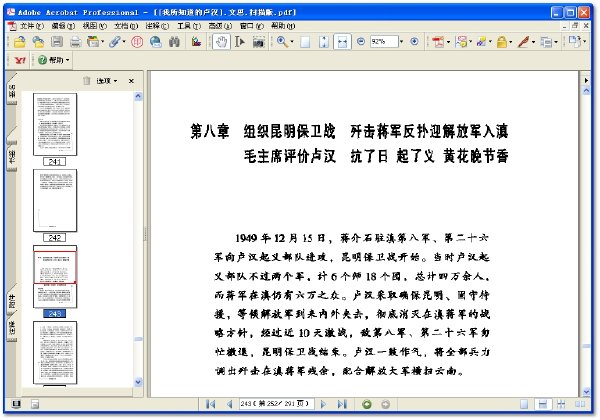Open the 工具 menu
This screenshot has height=420, width=600.
tap(189, 26)
